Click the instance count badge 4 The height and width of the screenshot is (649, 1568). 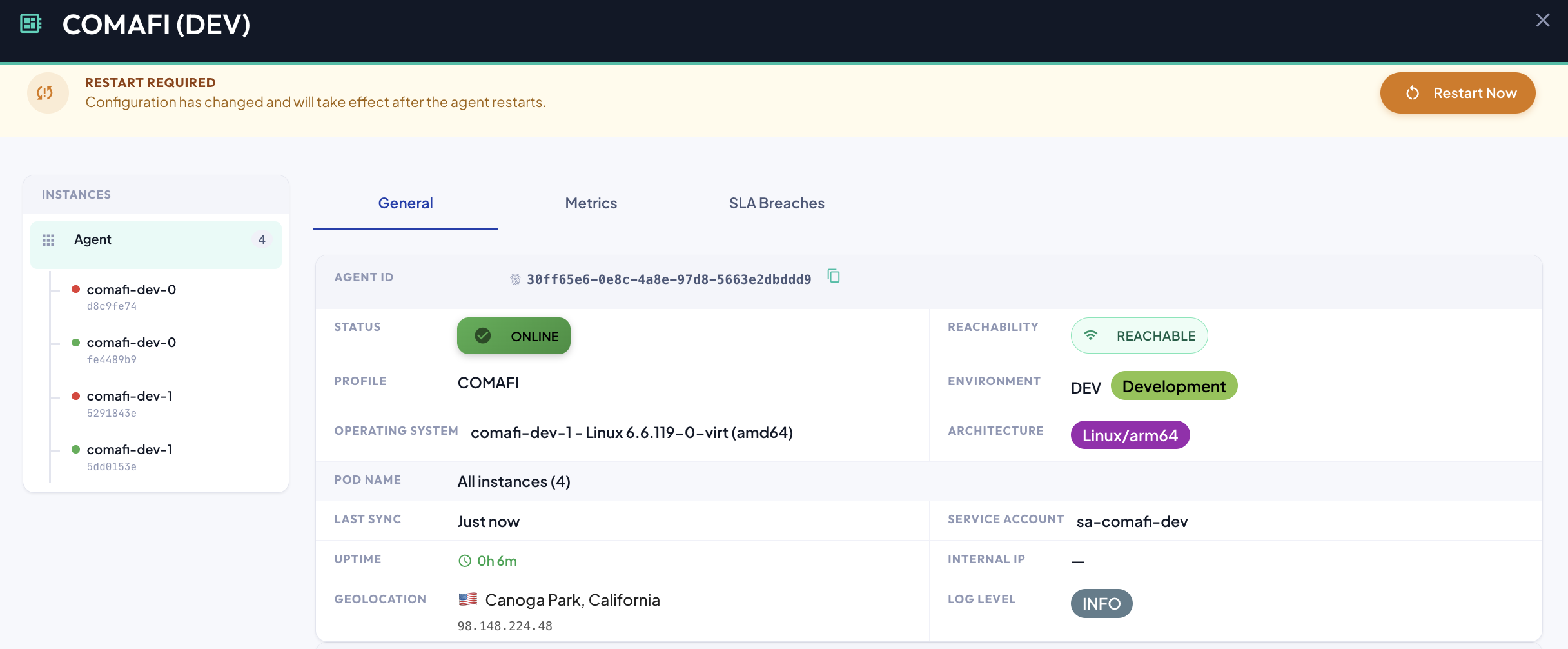pyautogui.click(x=262, y=239)
